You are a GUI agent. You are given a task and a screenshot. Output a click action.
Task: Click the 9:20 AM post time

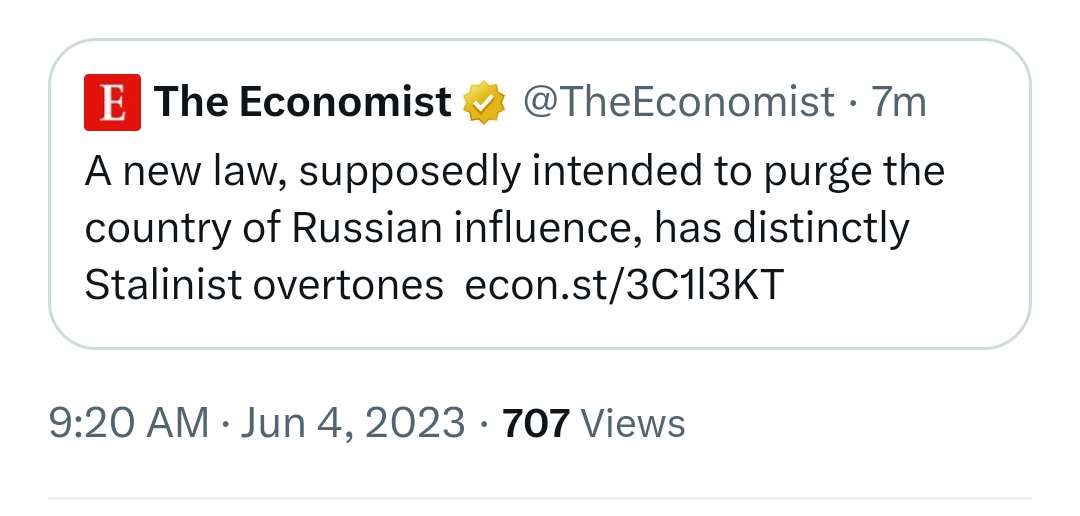[128, 423]
